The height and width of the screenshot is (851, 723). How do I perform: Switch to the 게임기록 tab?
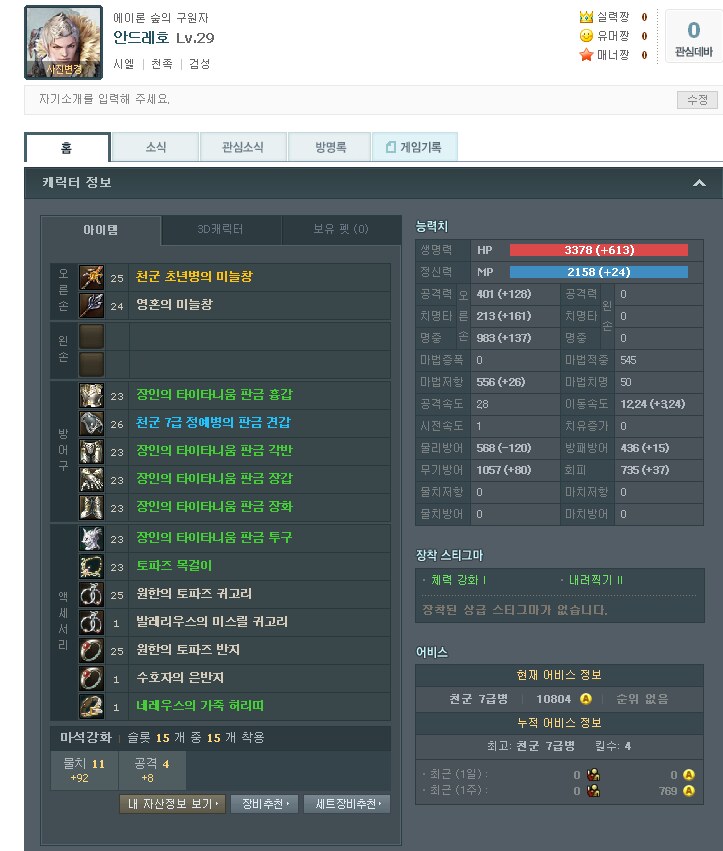coord(415,147)
